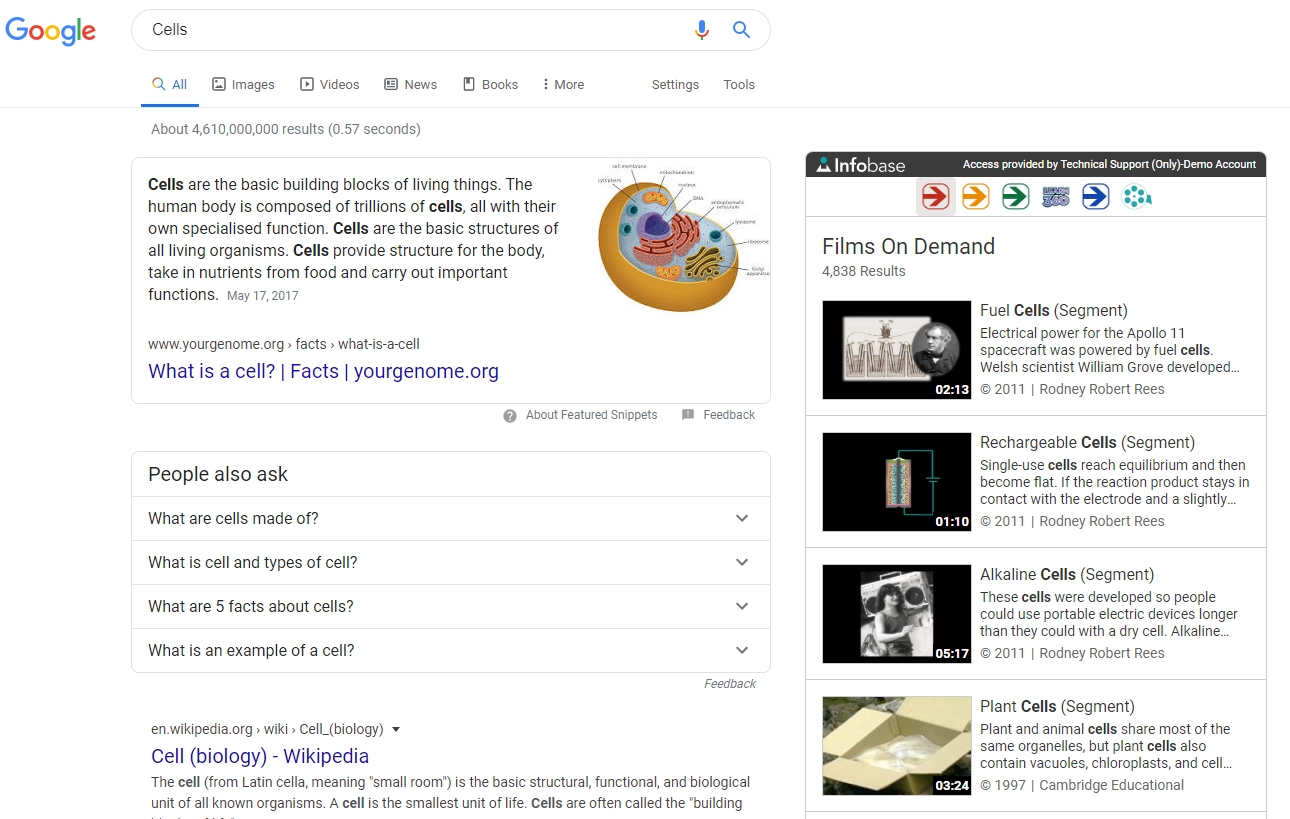Image resolution: width=1290 pixels, height=819 pixels.
Task: Play the Fuel Cells video thumbnail
Action: (x=897, y=350)
